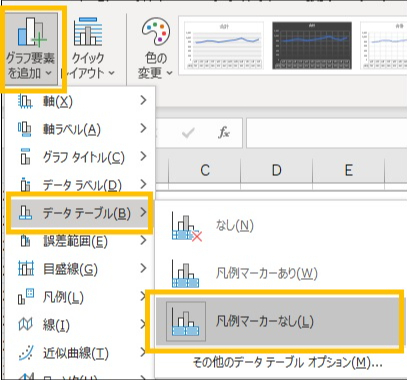Screen dimensions: 407x380
Task: Click the 軸(X) menu icon
Action: (25, 101)
